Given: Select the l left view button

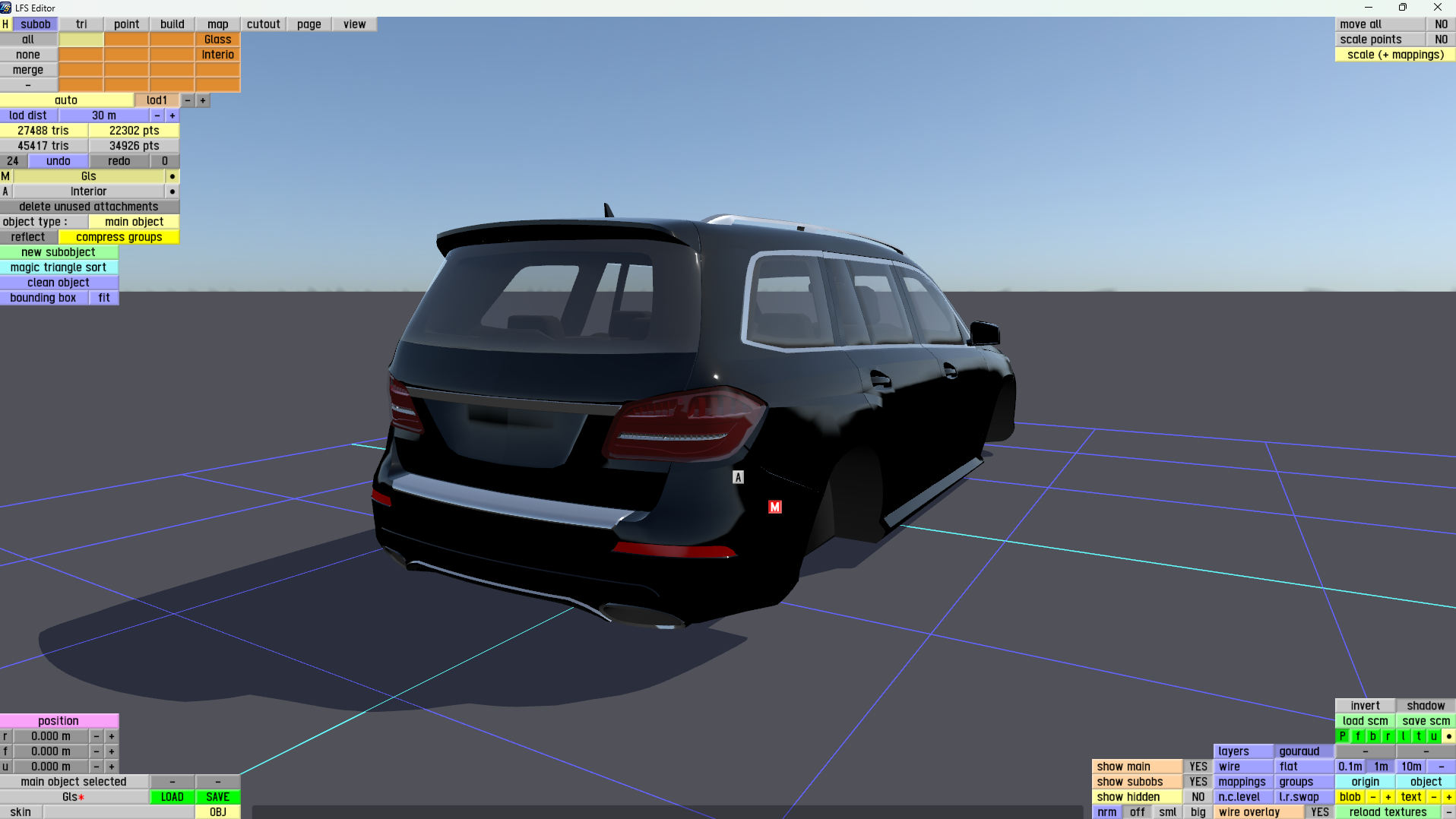Looking at the screenshot, I should point(1404,736).
